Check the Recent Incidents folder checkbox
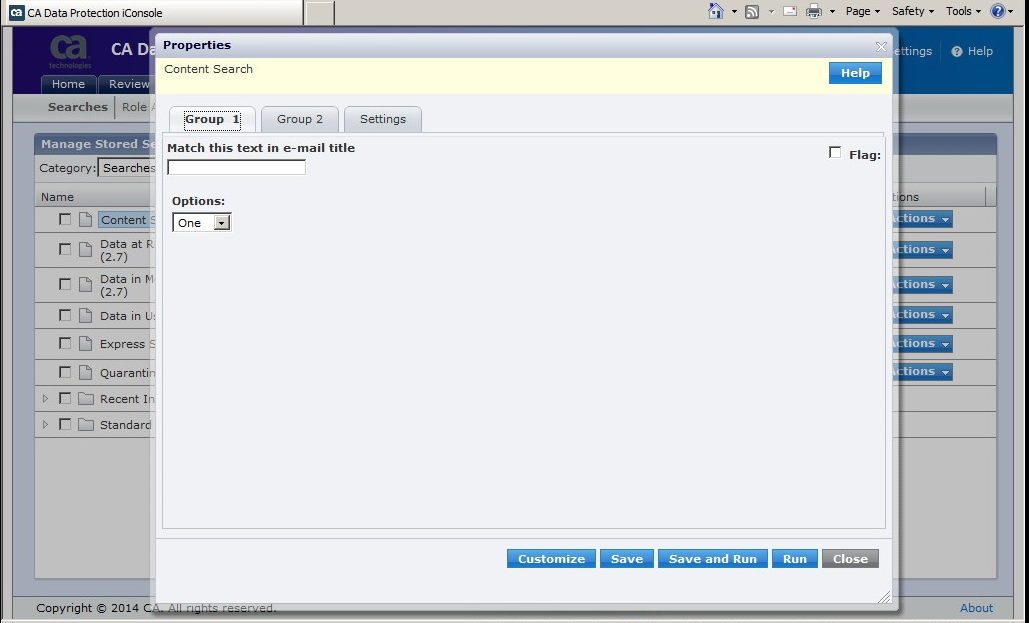The height and width of the screenshot is (623, 1029). pyautogui.click(x=65, y=398)
